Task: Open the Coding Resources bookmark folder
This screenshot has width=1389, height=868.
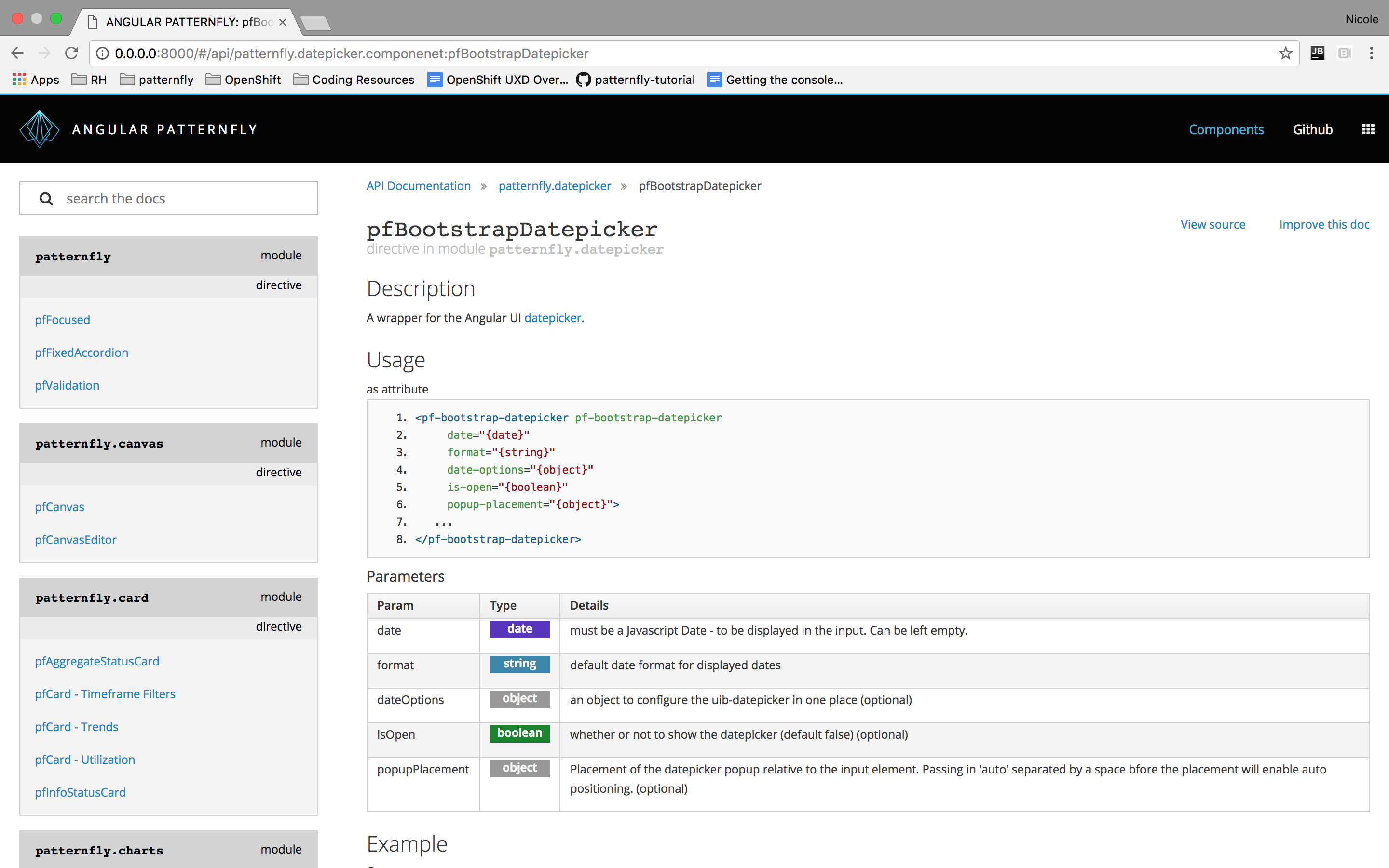Action: (x=354, y=80)
